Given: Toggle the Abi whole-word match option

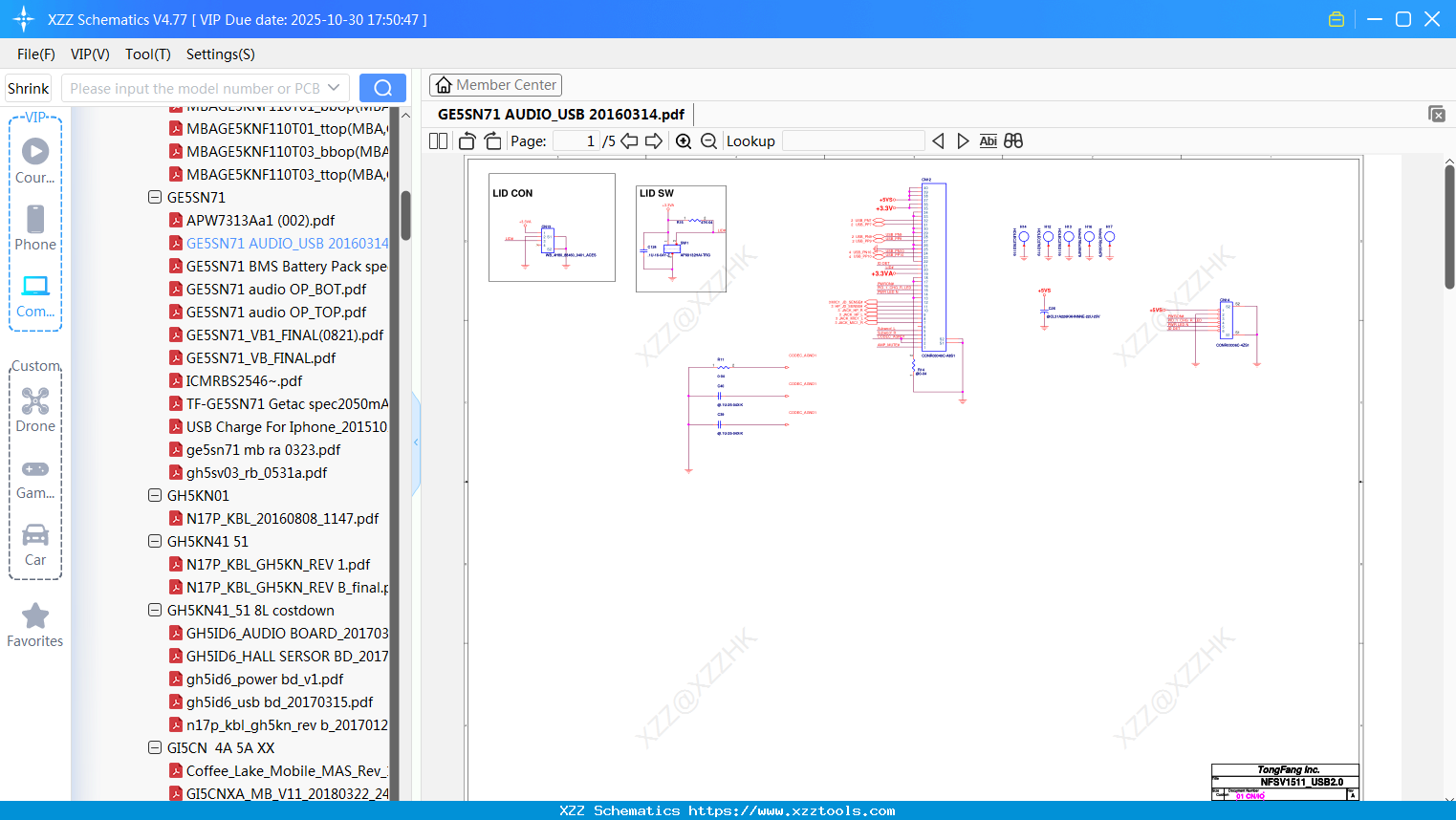Looking at the screenshot, I should (988, 141).
